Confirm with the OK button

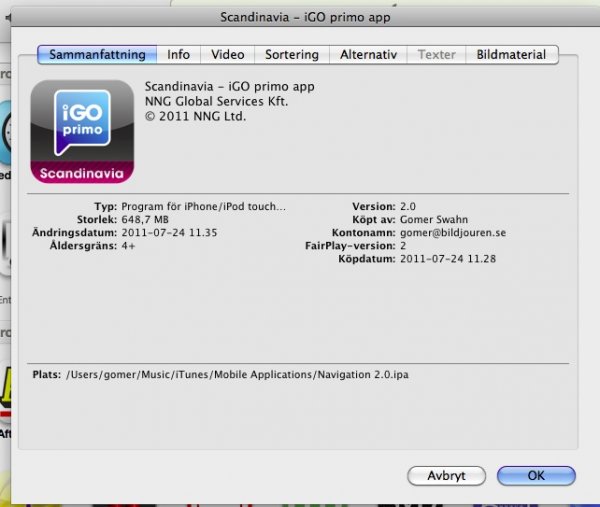pyautogui.click(x=535, y=475)
